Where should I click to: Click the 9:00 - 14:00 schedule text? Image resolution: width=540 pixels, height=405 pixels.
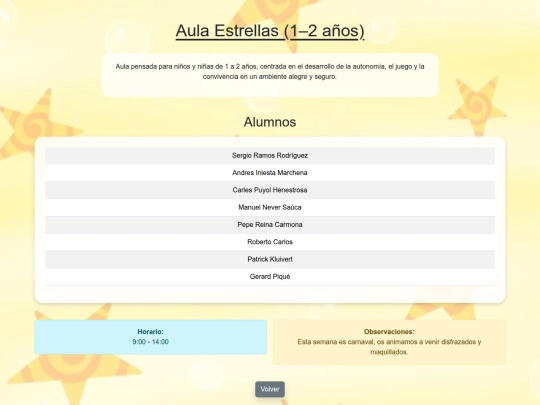coord(150,342)
